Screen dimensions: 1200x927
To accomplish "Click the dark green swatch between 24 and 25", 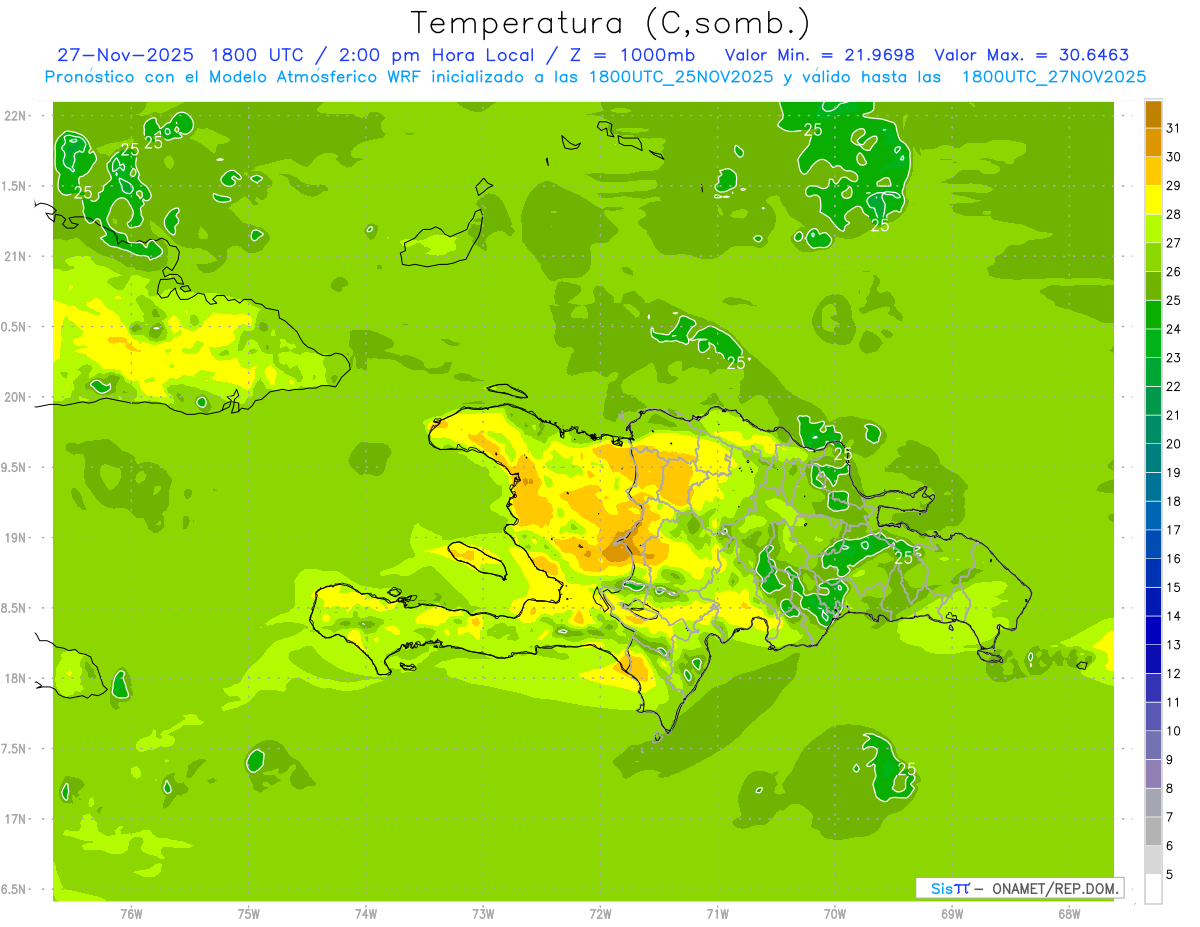I will (1153, 315).
